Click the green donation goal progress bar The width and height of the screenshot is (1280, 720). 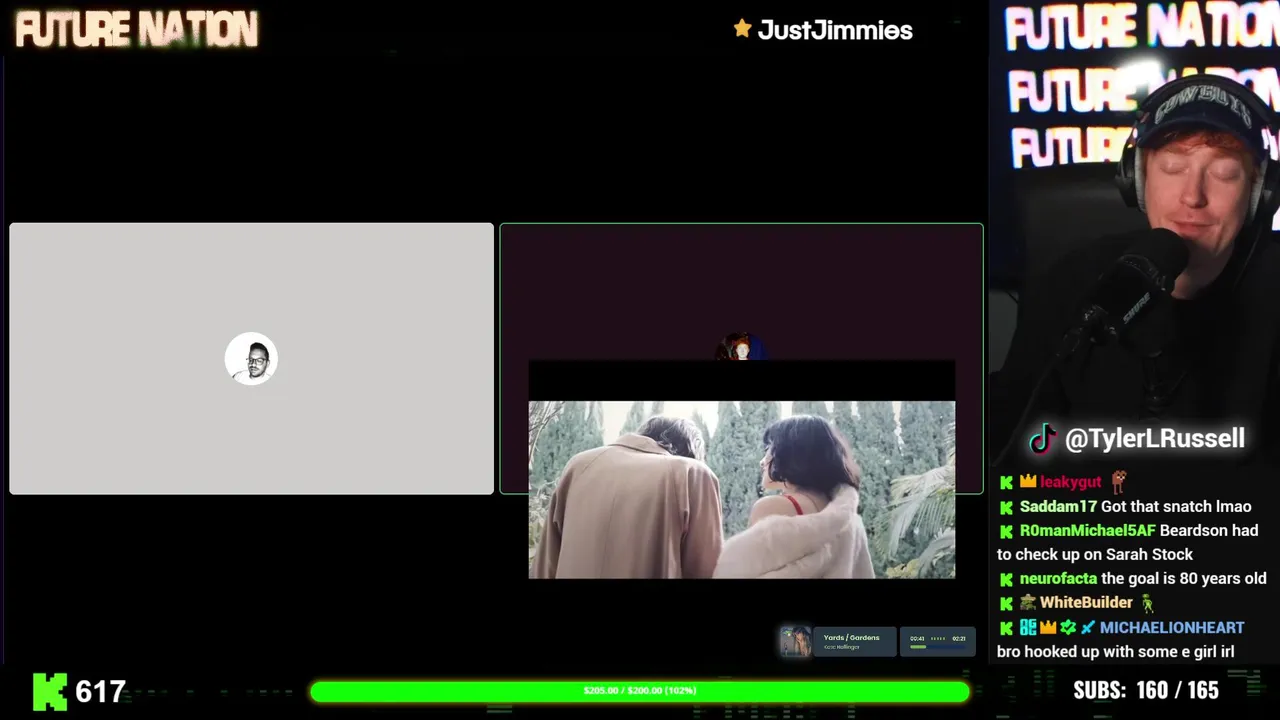click(x=640, y=691)
